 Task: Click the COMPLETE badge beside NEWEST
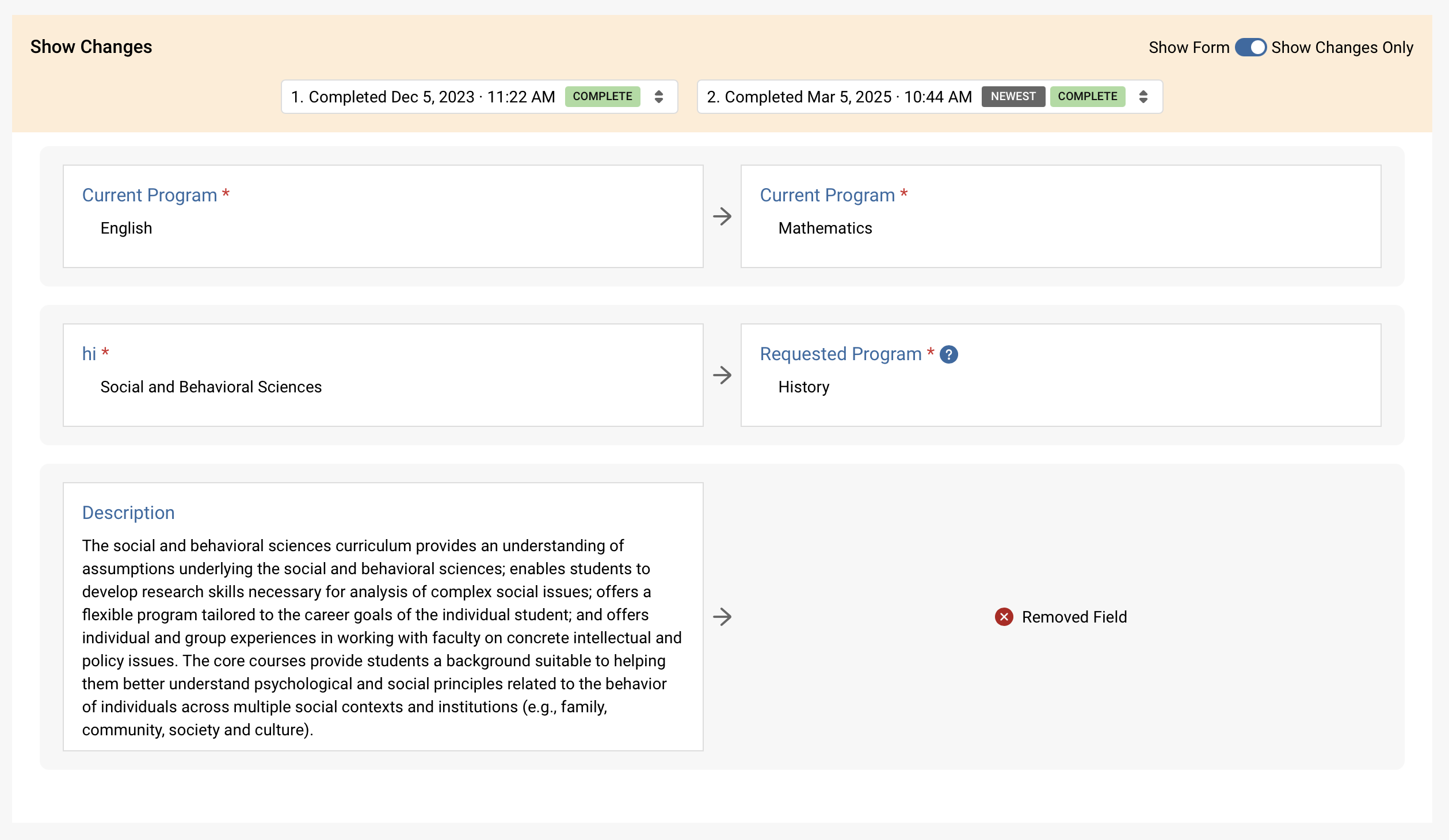point(1087,97)
